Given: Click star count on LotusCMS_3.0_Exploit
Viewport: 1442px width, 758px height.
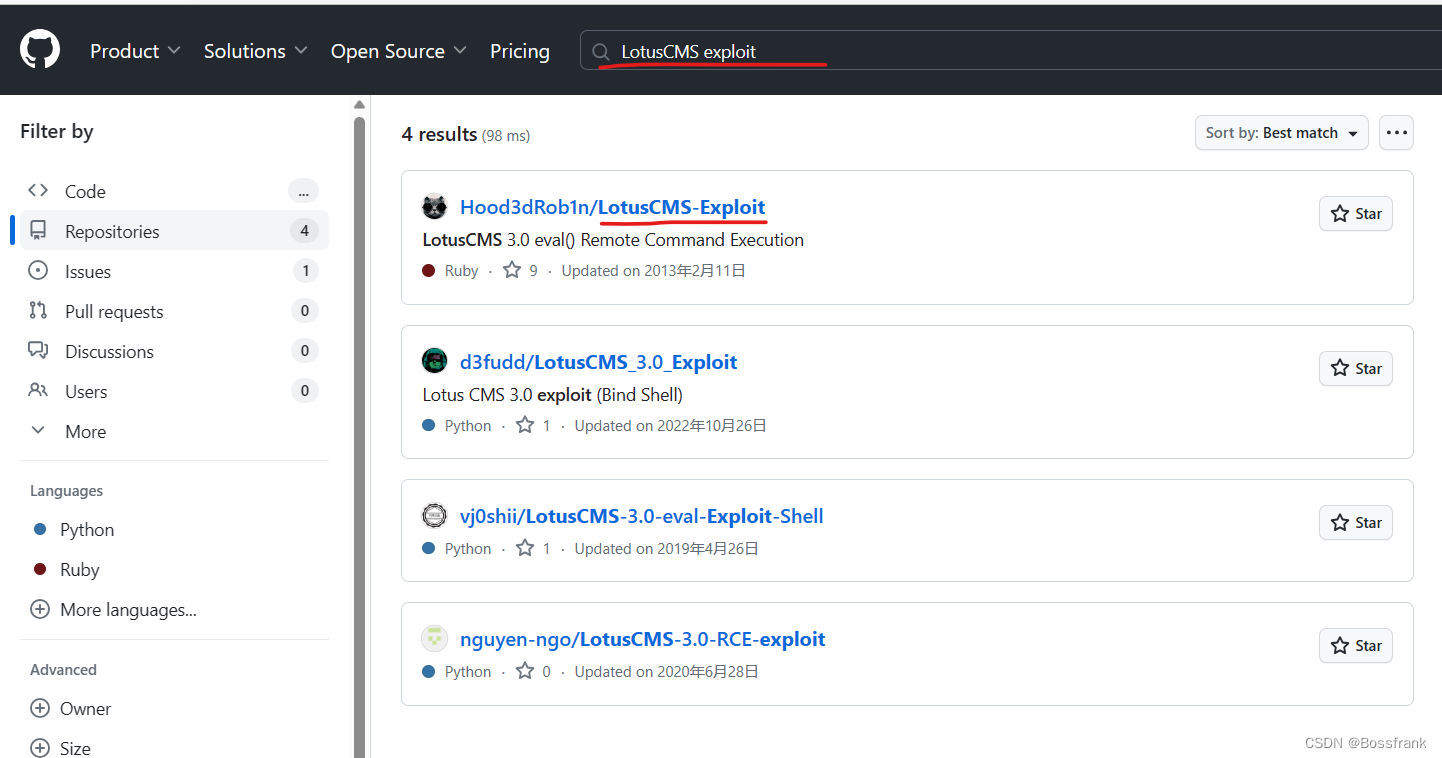Looking at the screenshot, I should point(533,425).
